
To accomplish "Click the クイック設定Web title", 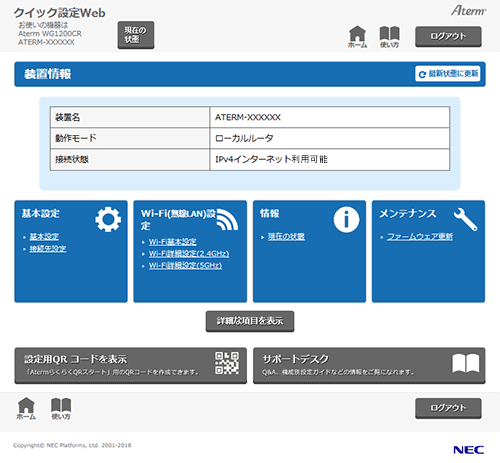I will coord(60,13).
